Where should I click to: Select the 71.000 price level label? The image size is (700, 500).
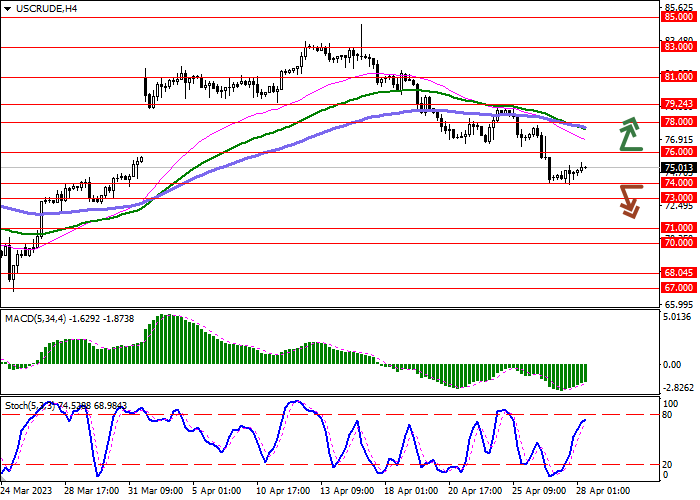[679, 228]
